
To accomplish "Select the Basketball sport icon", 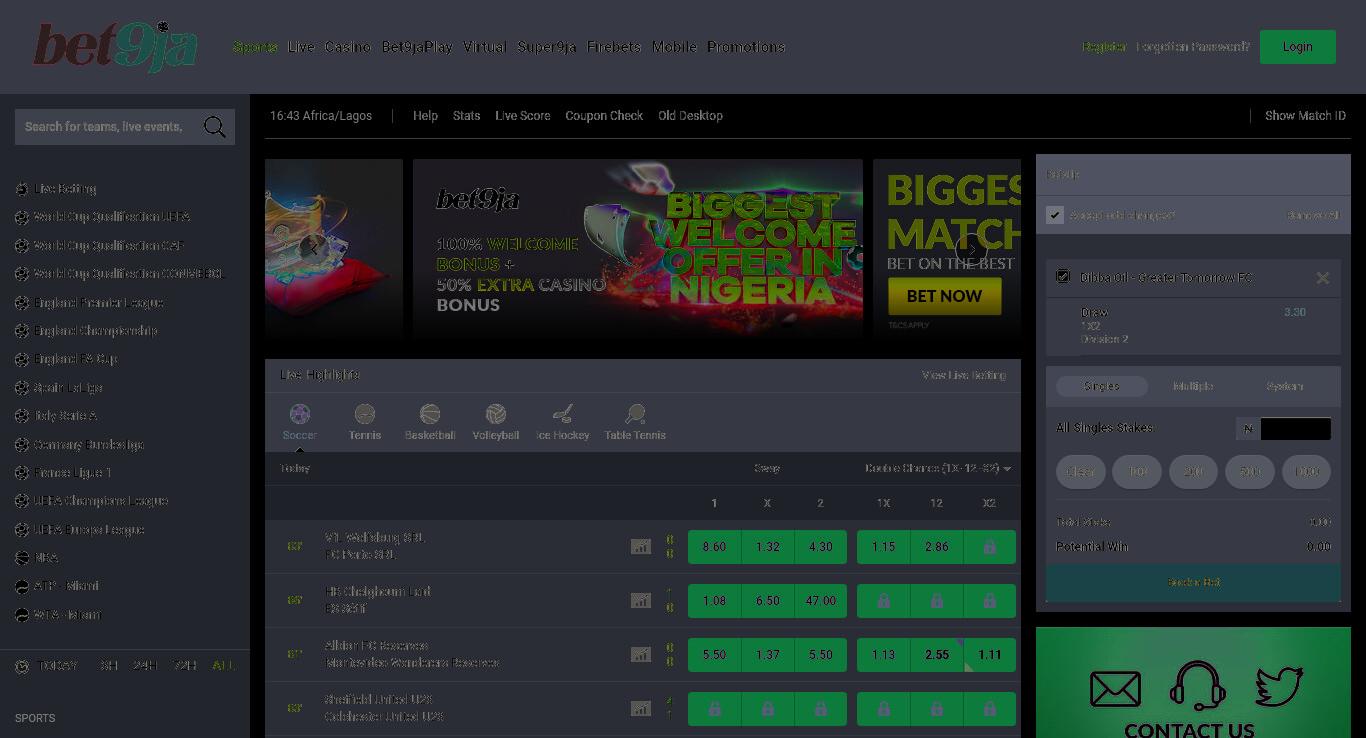I will point(430,414).
